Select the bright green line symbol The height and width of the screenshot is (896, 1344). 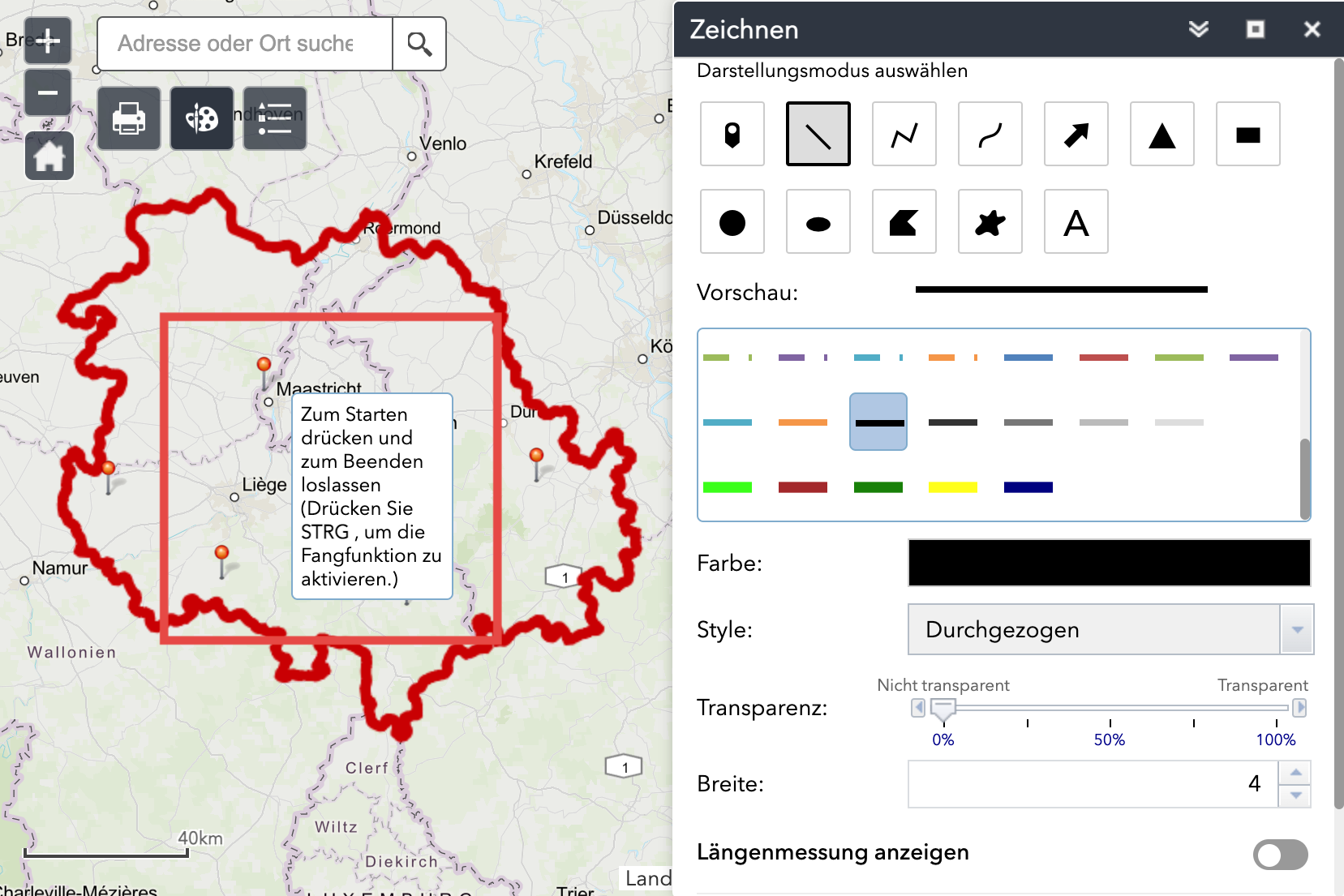(x=728, y=487)
